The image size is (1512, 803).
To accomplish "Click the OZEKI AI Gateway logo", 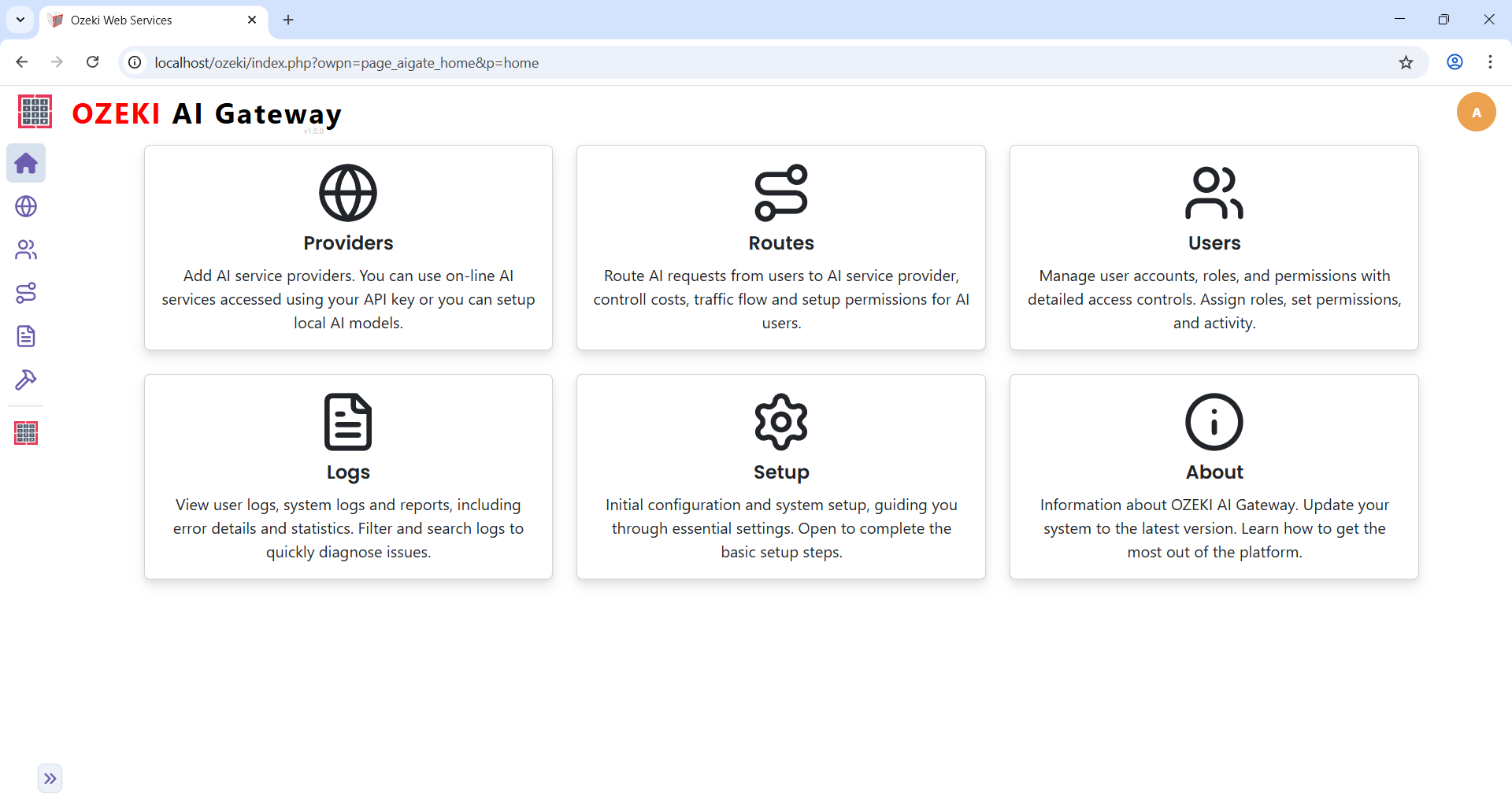I will coord(181,113).
